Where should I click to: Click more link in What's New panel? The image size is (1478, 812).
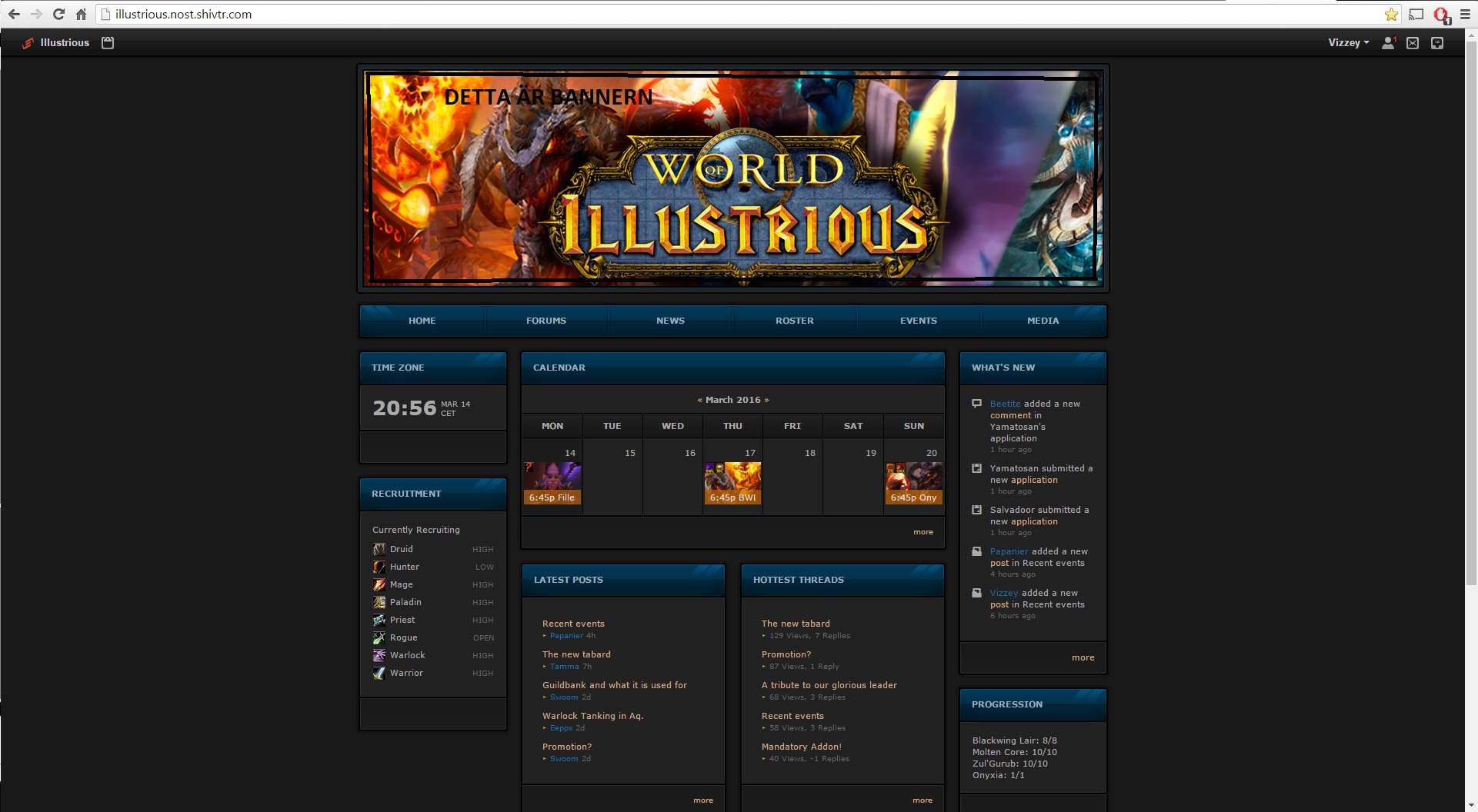pyautogui.click(x=1083, y=657)
